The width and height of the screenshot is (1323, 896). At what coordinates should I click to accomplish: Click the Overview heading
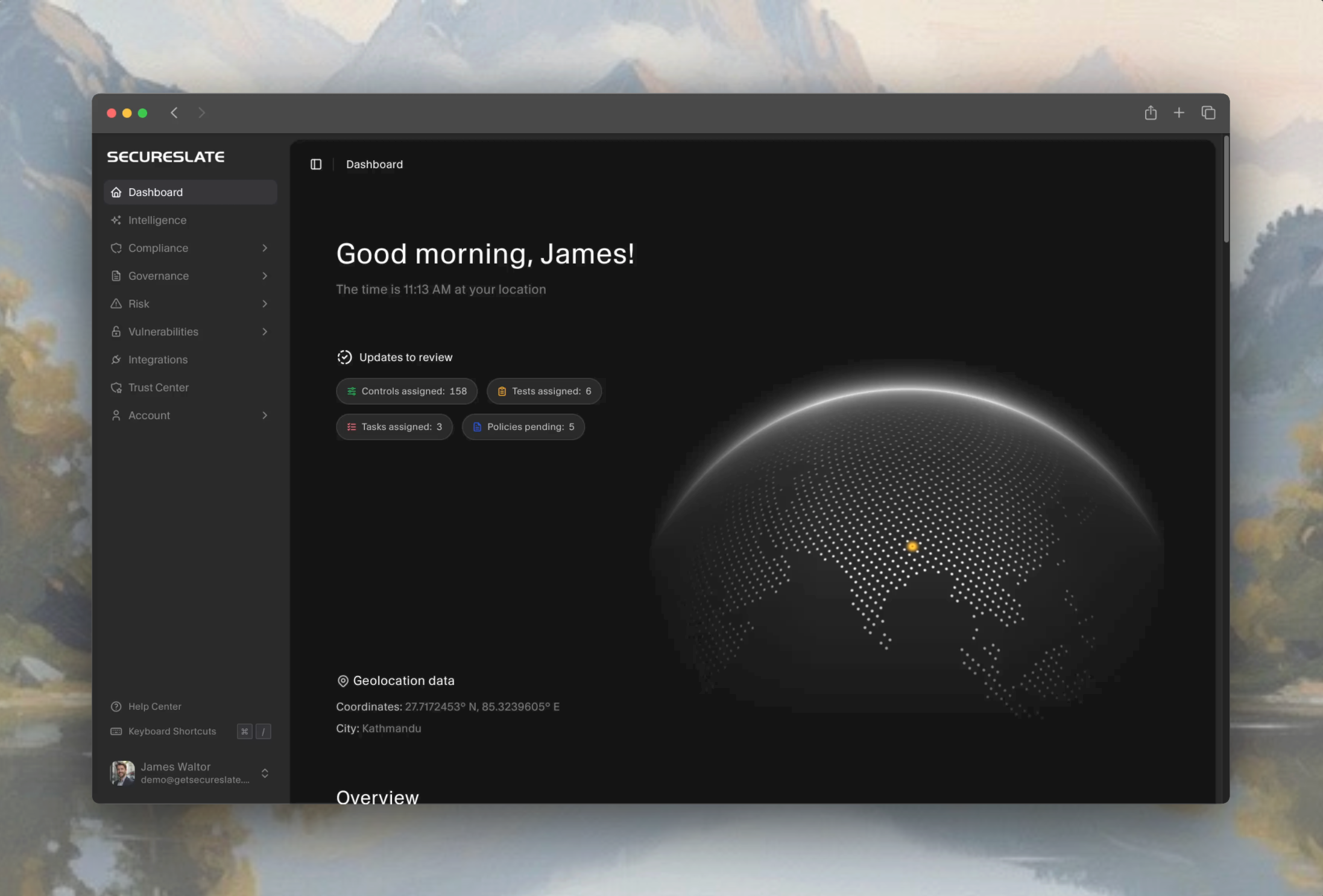click(x=377, y=797)
